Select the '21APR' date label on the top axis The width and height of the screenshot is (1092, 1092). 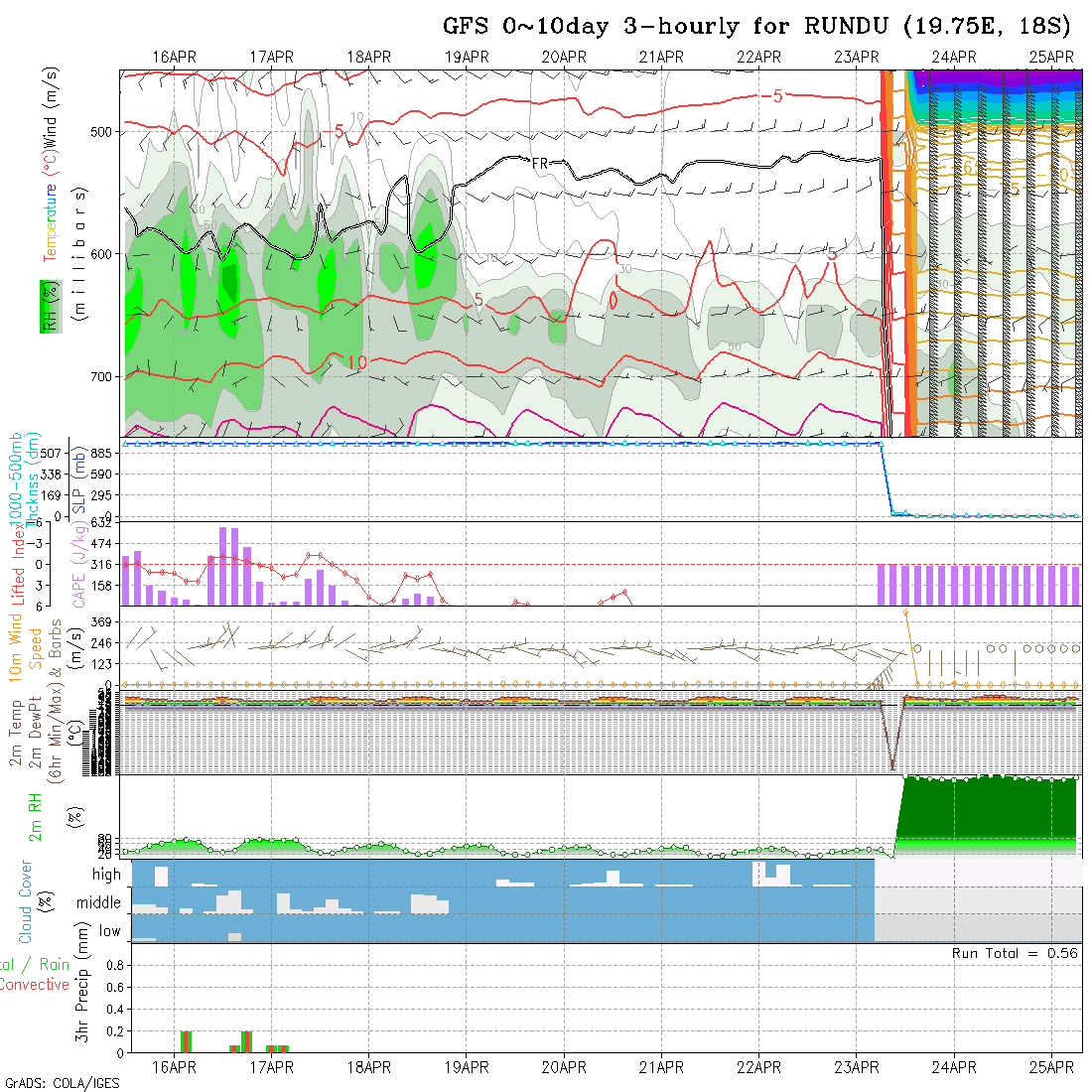coord(661,58)
